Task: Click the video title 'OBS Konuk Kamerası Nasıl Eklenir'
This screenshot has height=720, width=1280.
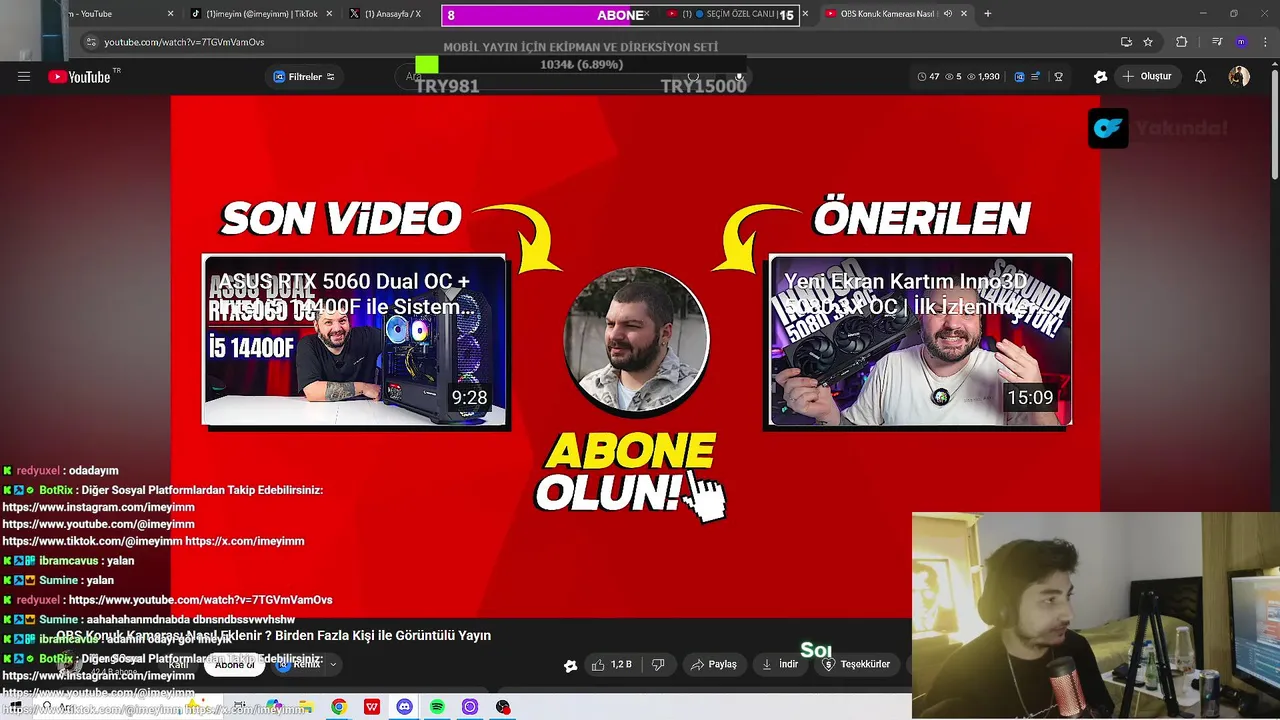Action: click(x=273, y=635)
